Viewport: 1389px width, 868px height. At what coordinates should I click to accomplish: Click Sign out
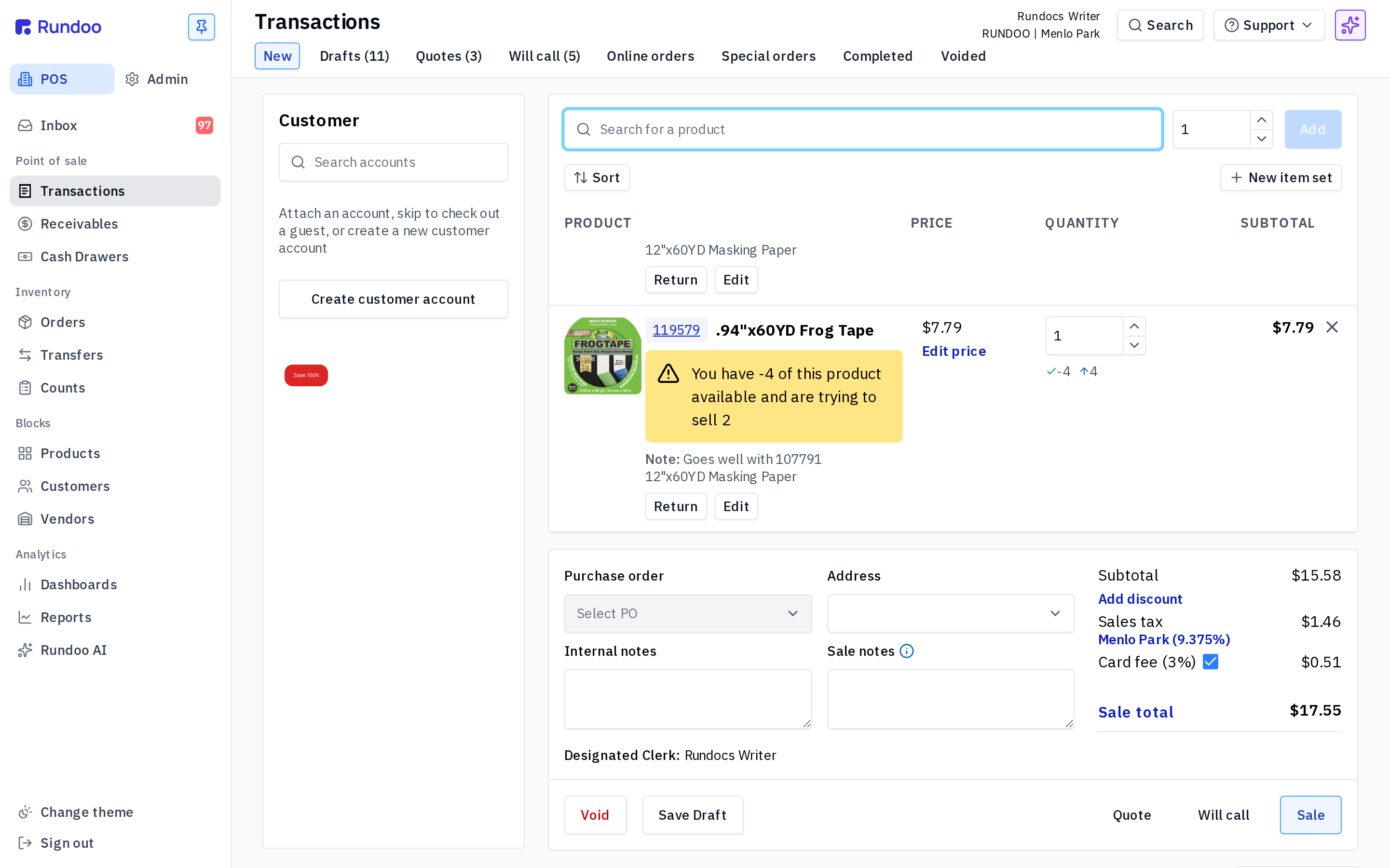tap(115, 843)
